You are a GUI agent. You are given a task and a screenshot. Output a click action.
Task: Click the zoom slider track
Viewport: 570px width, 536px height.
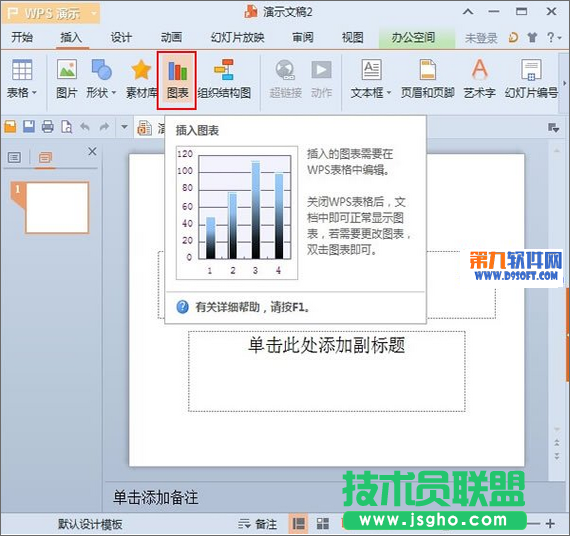[534, 524]
